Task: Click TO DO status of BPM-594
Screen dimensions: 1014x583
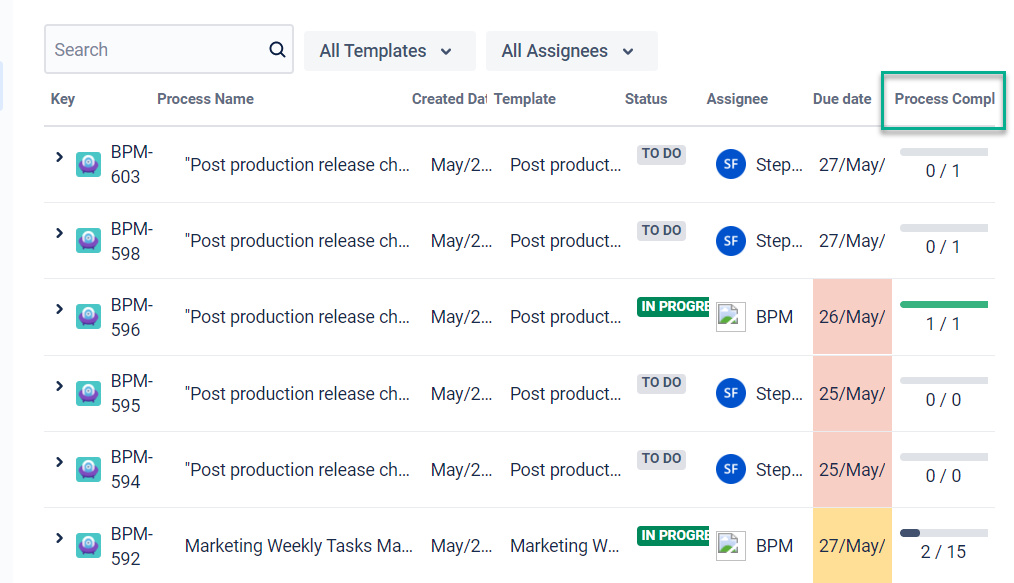Action: [661, 459]
